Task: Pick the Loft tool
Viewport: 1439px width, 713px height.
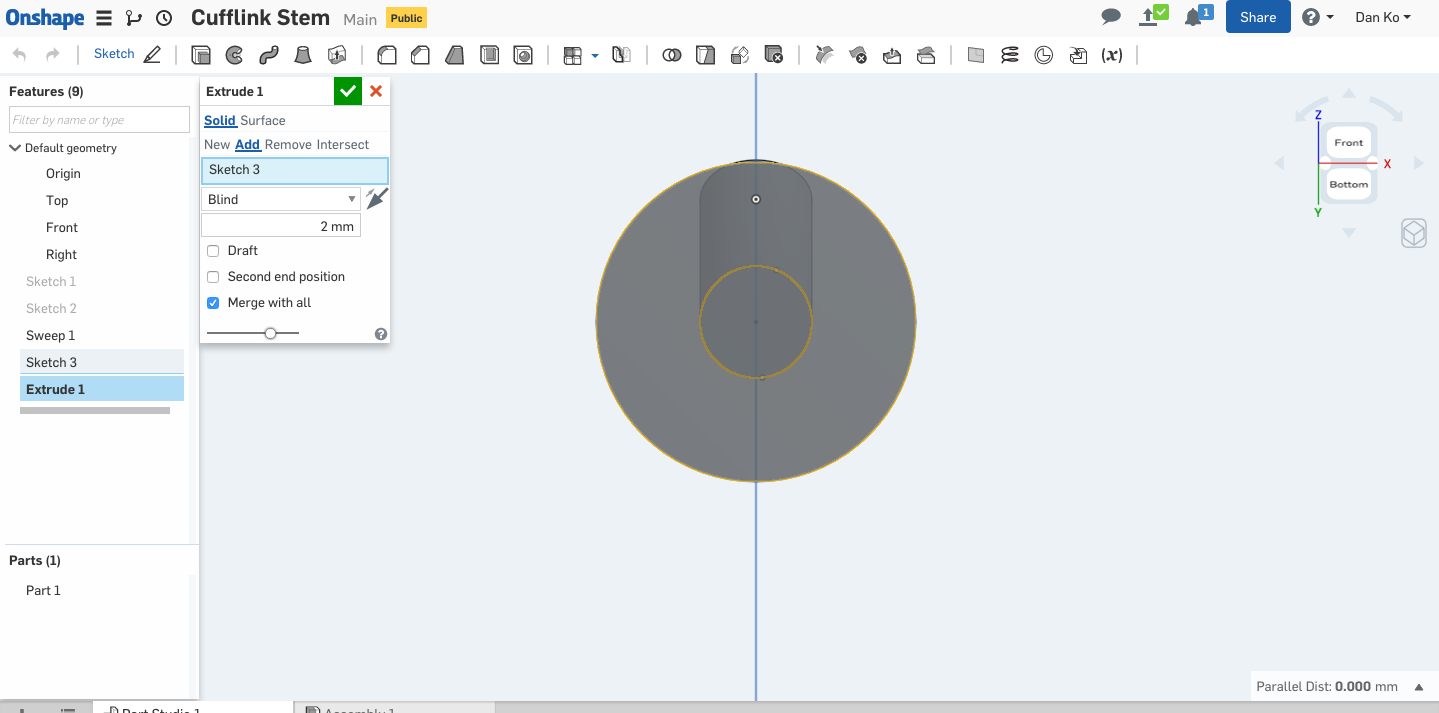Action: click(x=302, y=55)
